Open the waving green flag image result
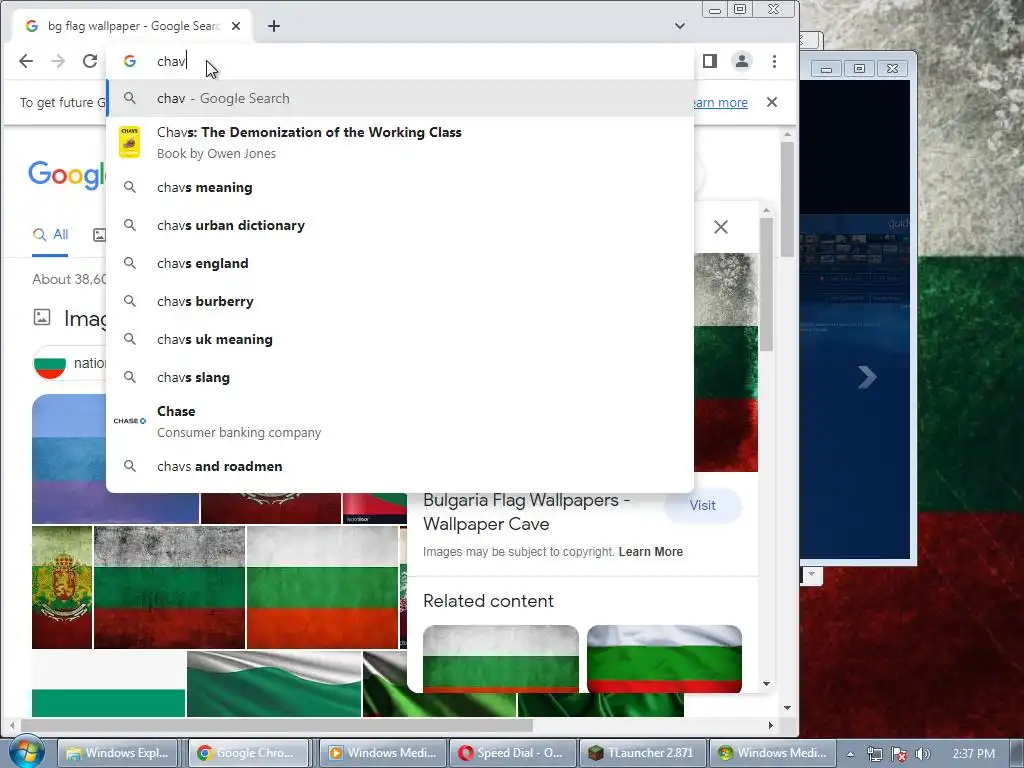This screenshot has width=1024, height=768. pos(274,684)
